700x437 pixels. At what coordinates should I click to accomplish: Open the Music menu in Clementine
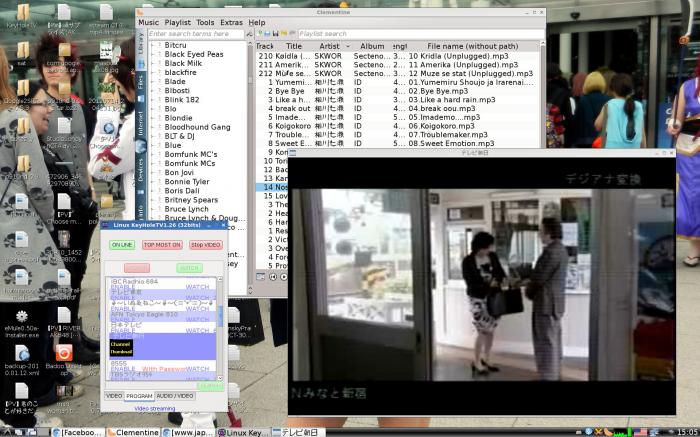coord(148,22)
